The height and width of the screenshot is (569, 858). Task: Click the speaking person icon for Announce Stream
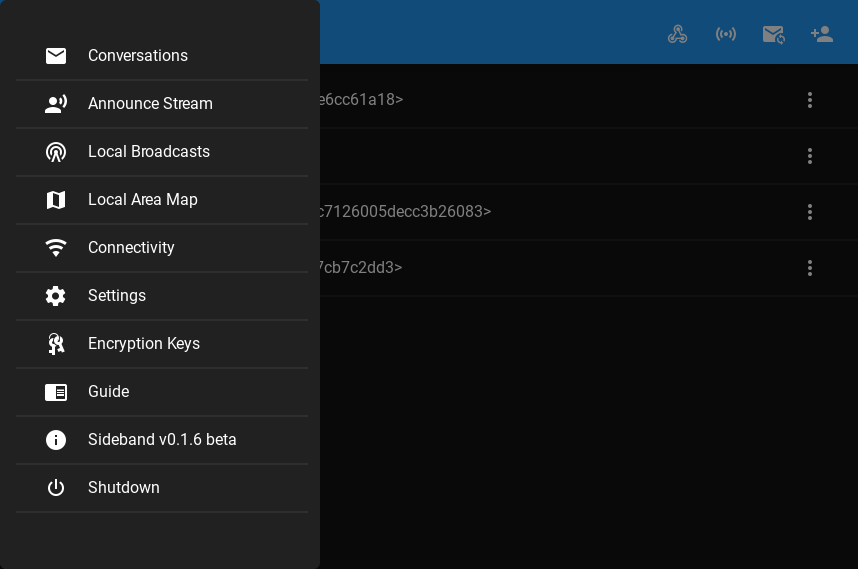click(x=56, y=104)
